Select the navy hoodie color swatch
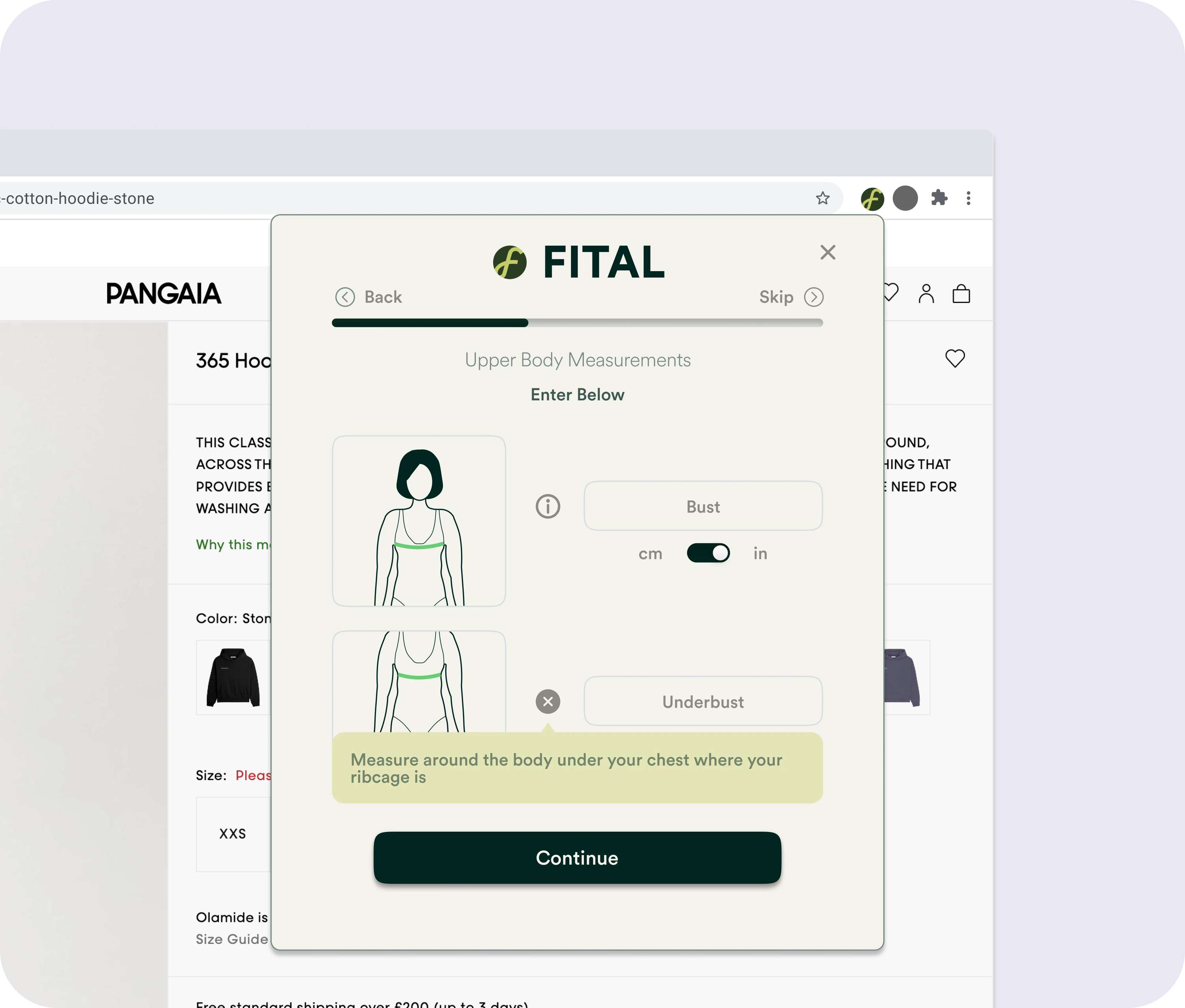 (907, 678)
